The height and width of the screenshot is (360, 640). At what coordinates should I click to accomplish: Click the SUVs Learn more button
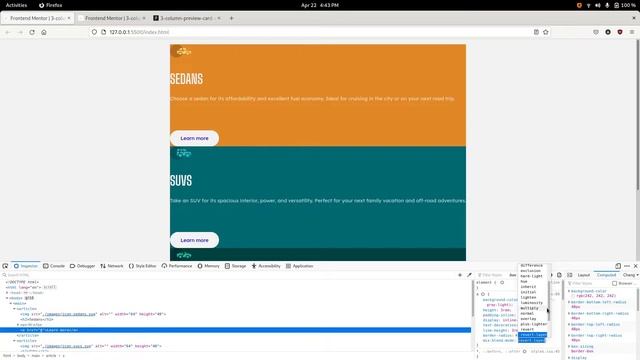click(194, 240)
